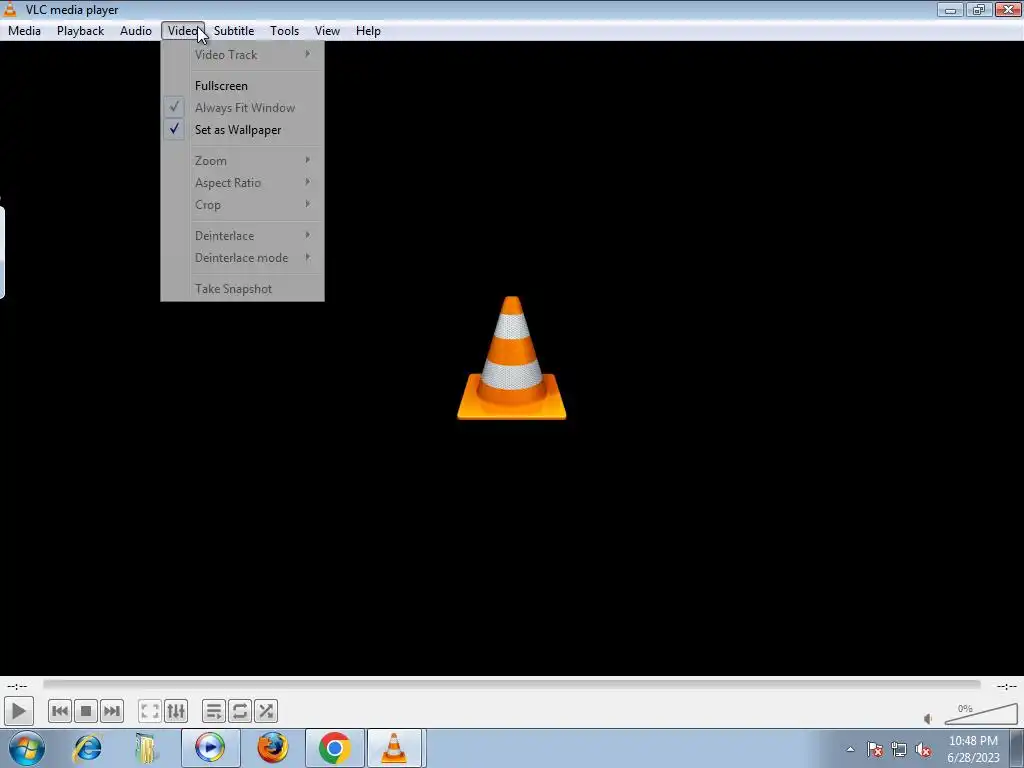Viewport: 1024px width, 768px height.
Task: Expand the Video Track submenu
Action: click(x=242, y=55)
